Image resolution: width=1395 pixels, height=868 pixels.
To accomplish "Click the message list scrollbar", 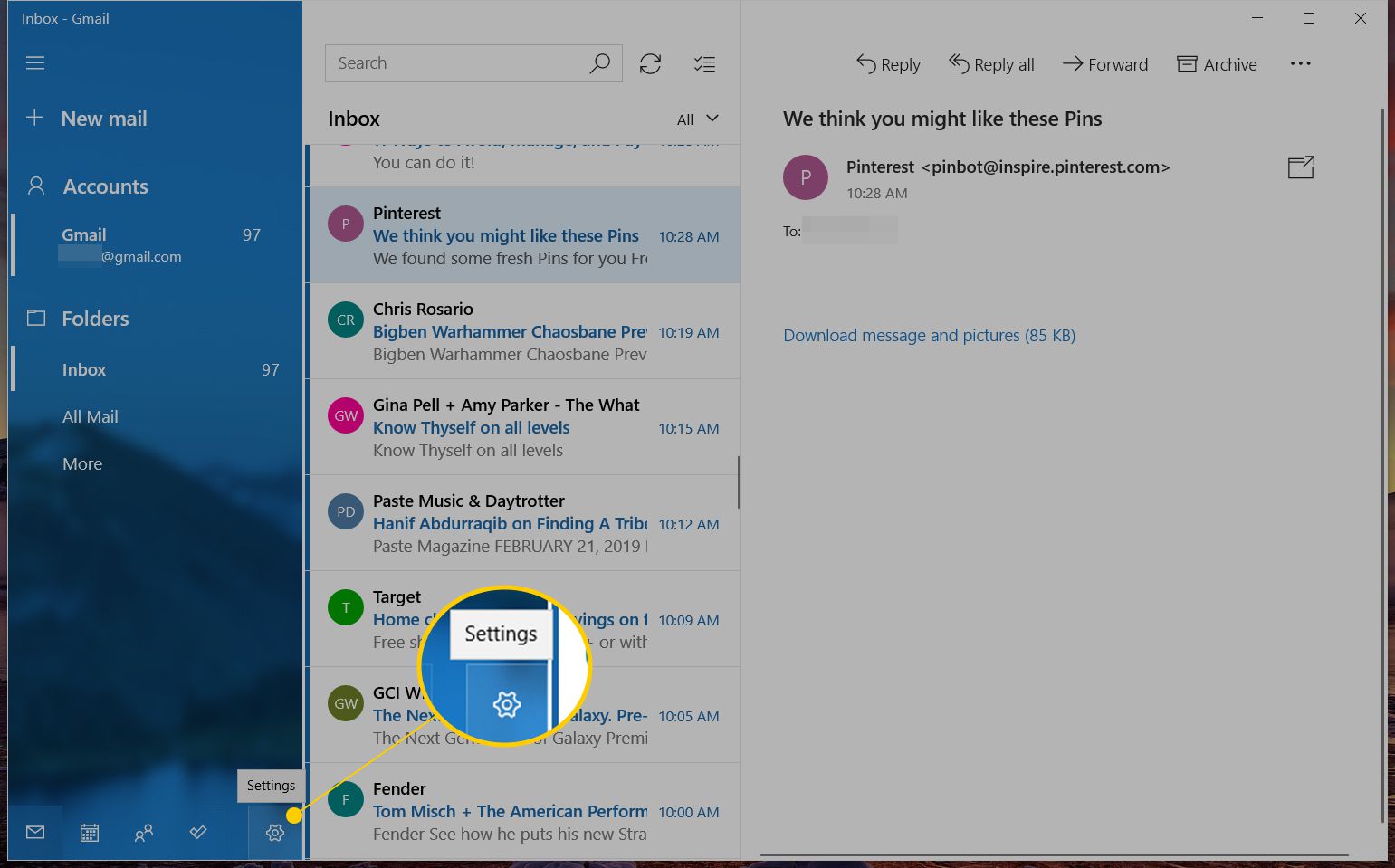I will pyautogui.click(x=739, y=482).
